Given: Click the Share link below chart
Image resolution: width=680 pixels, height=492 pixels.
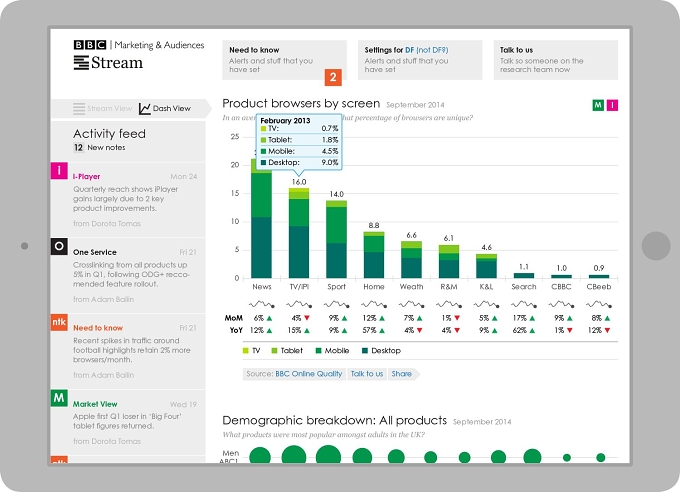Looking at the screenshot, I should tap(402, 374).
